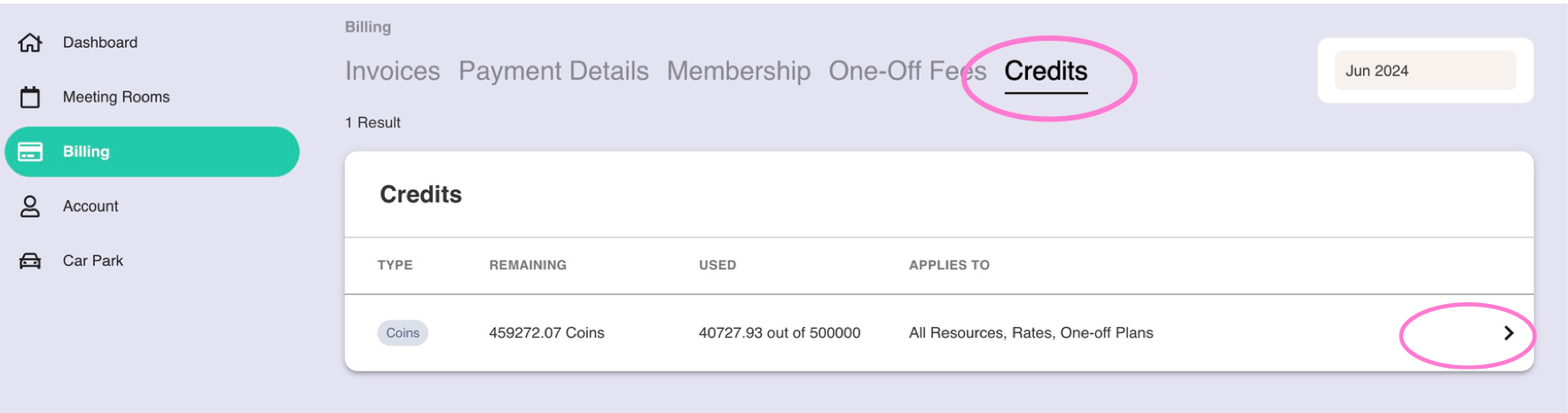Select the Credits tab
This screenshot has height=413, width=1568.
tap(1046, 71)
